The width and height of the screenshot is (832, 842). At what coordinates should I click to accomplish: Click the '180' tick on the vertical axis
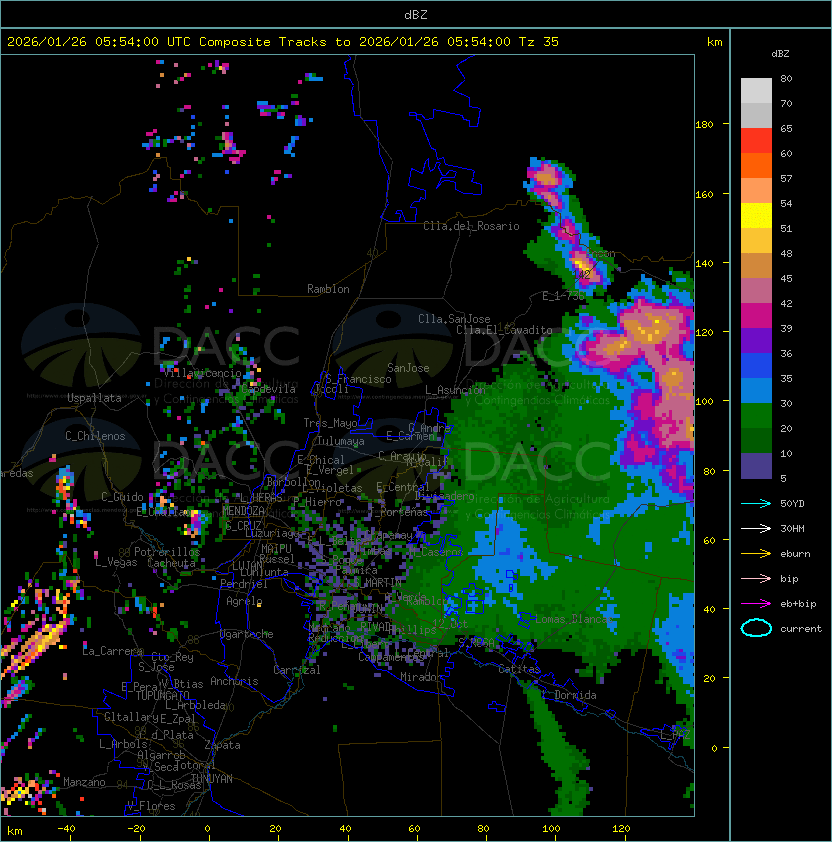(x=704, y=125)
